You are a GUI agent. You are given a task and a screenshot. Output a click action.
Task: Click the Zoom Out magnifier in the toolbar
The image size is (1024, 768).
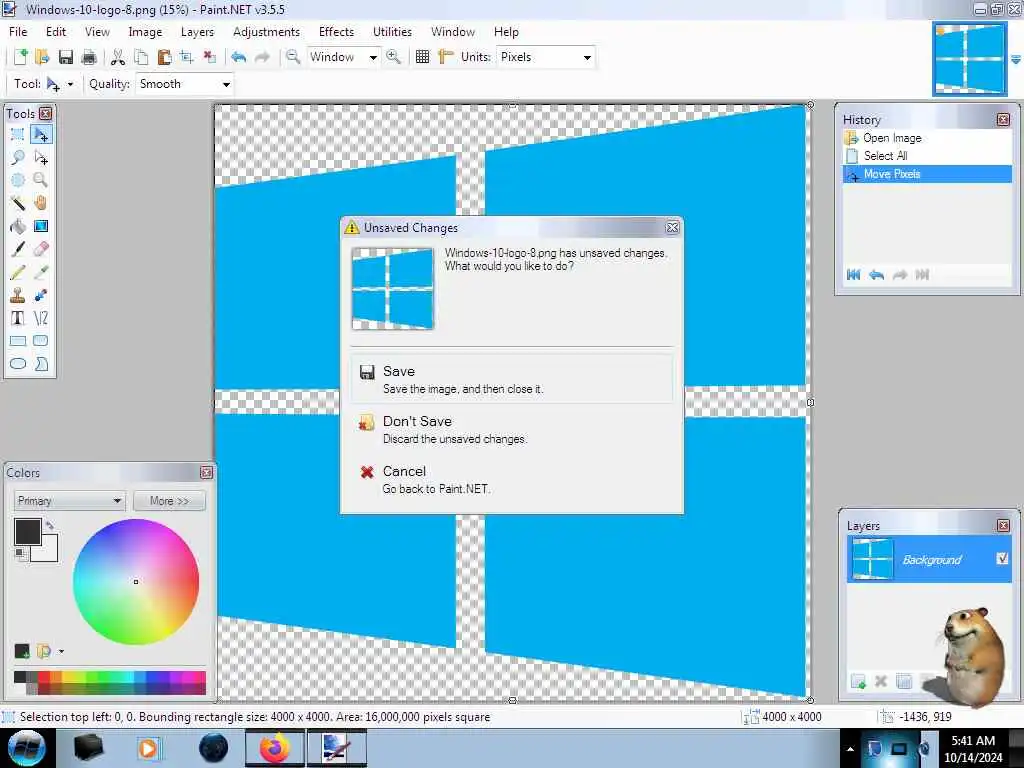(x=293, y=57)
